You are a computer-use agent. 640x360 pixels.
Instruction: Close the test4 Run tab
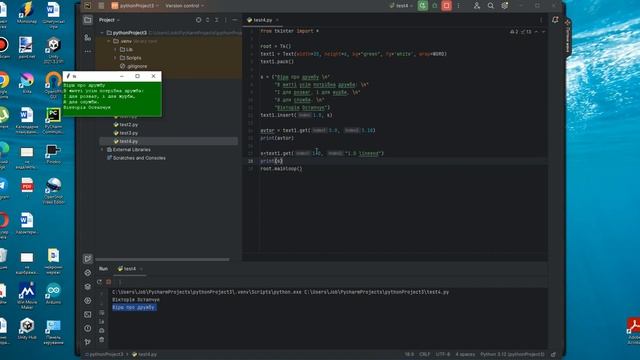[141, 269]
